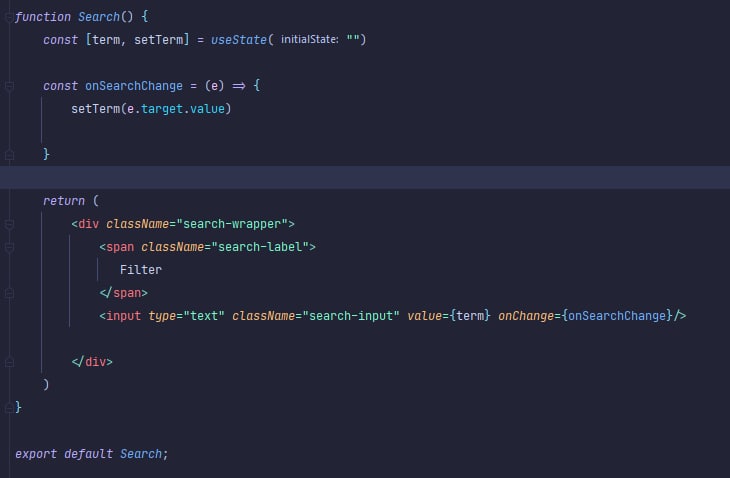Click 'className' on the input tag
The width and height of the screenshot is (730, 478).
(x=263, y=316)
